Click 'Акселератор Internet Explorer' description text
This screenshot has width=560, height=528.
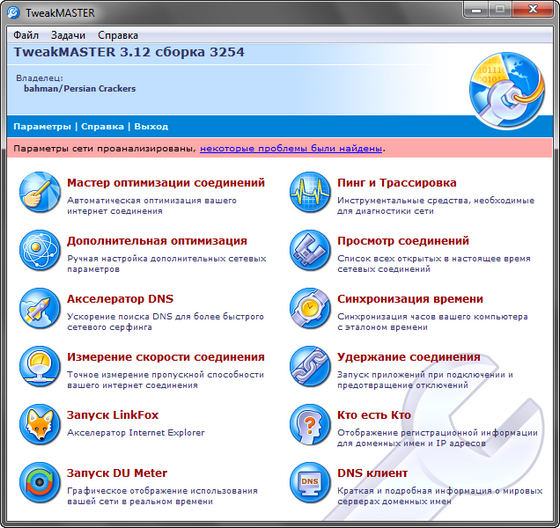pyautogui.click(x=136, y=433)
